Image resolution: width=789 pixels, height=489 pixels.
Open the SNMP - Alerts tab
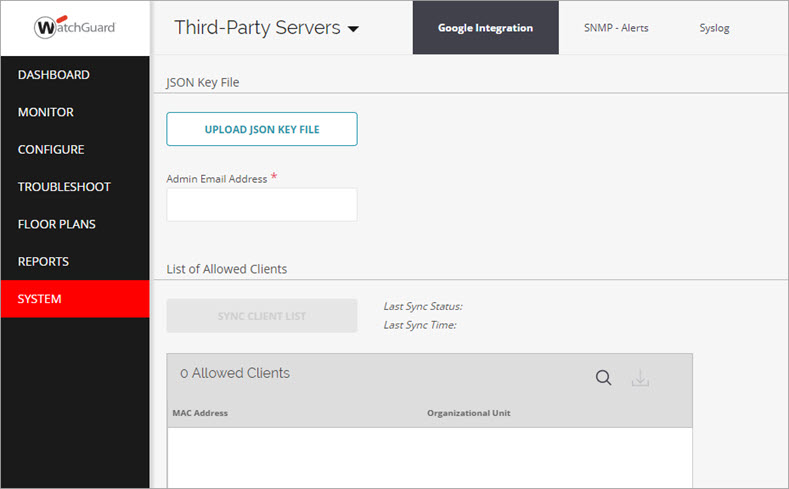pyautogui.click(x=616, y=28)
